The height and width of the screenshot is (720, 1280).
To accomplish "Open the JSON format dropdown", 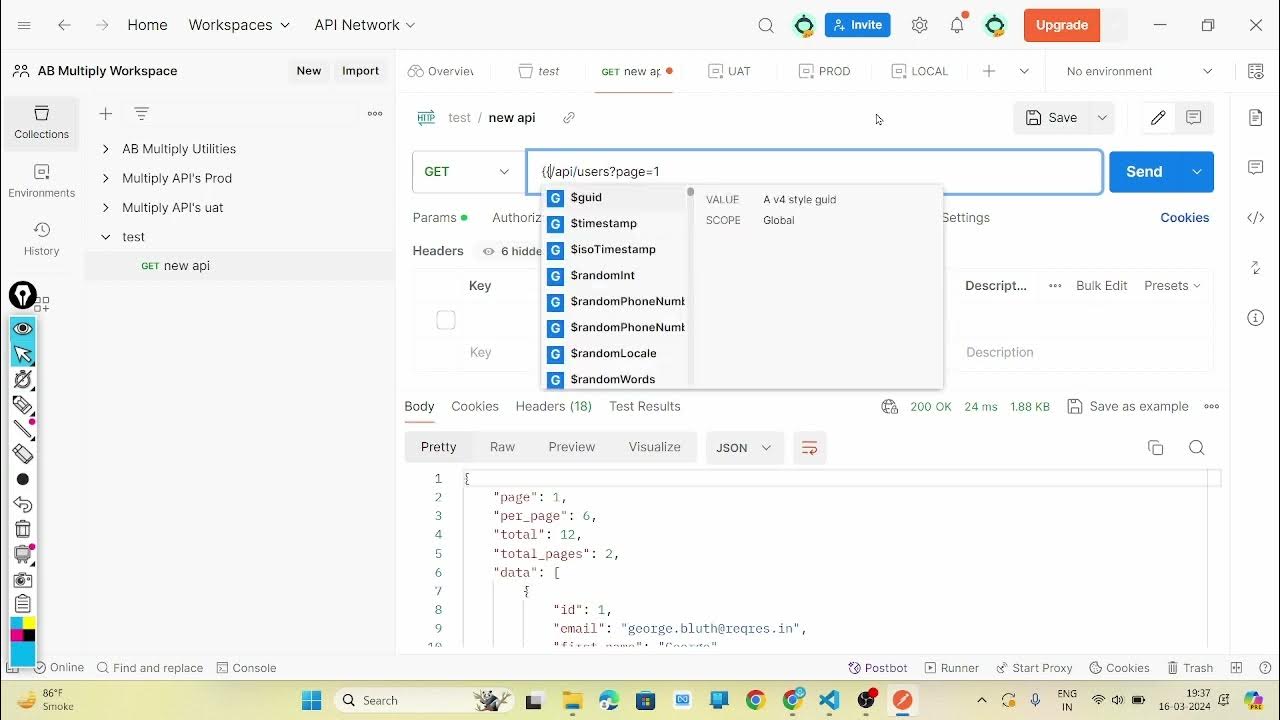I will pos(745,448).
